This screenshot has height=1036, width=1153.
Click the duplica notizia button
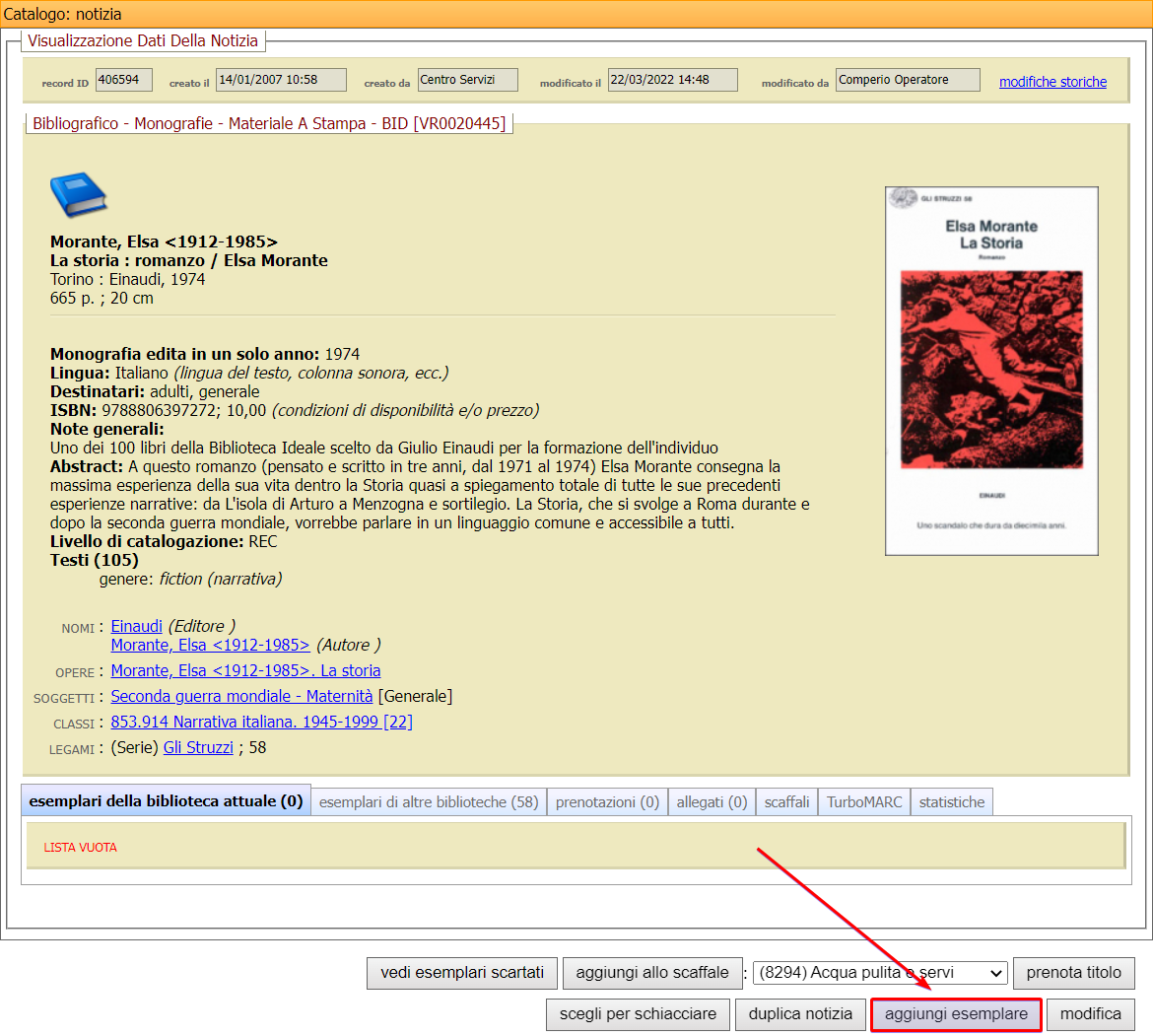coord(800,1013)
